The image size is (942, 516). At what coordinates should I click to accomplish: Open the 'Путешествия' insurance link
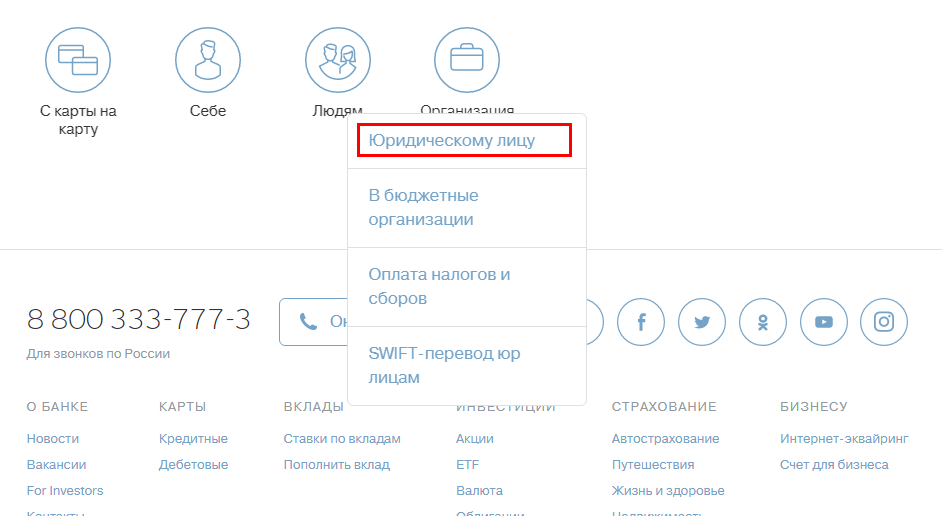[653, 464]
